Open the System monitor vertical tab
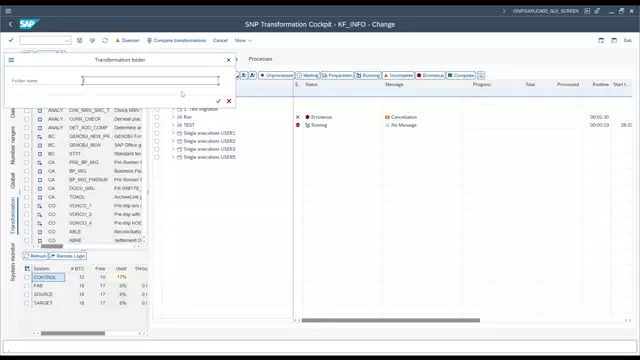Image resolution: width=640 pixels, height=360 pixels. (x=13, y=262)
